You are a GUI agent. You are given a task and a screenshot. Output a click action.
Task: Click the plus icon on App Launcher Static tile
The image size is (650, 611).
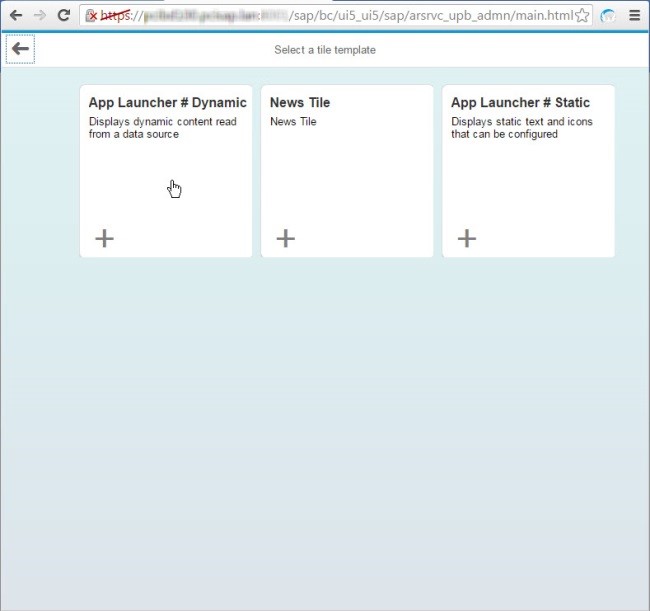[x=467, y=238]
